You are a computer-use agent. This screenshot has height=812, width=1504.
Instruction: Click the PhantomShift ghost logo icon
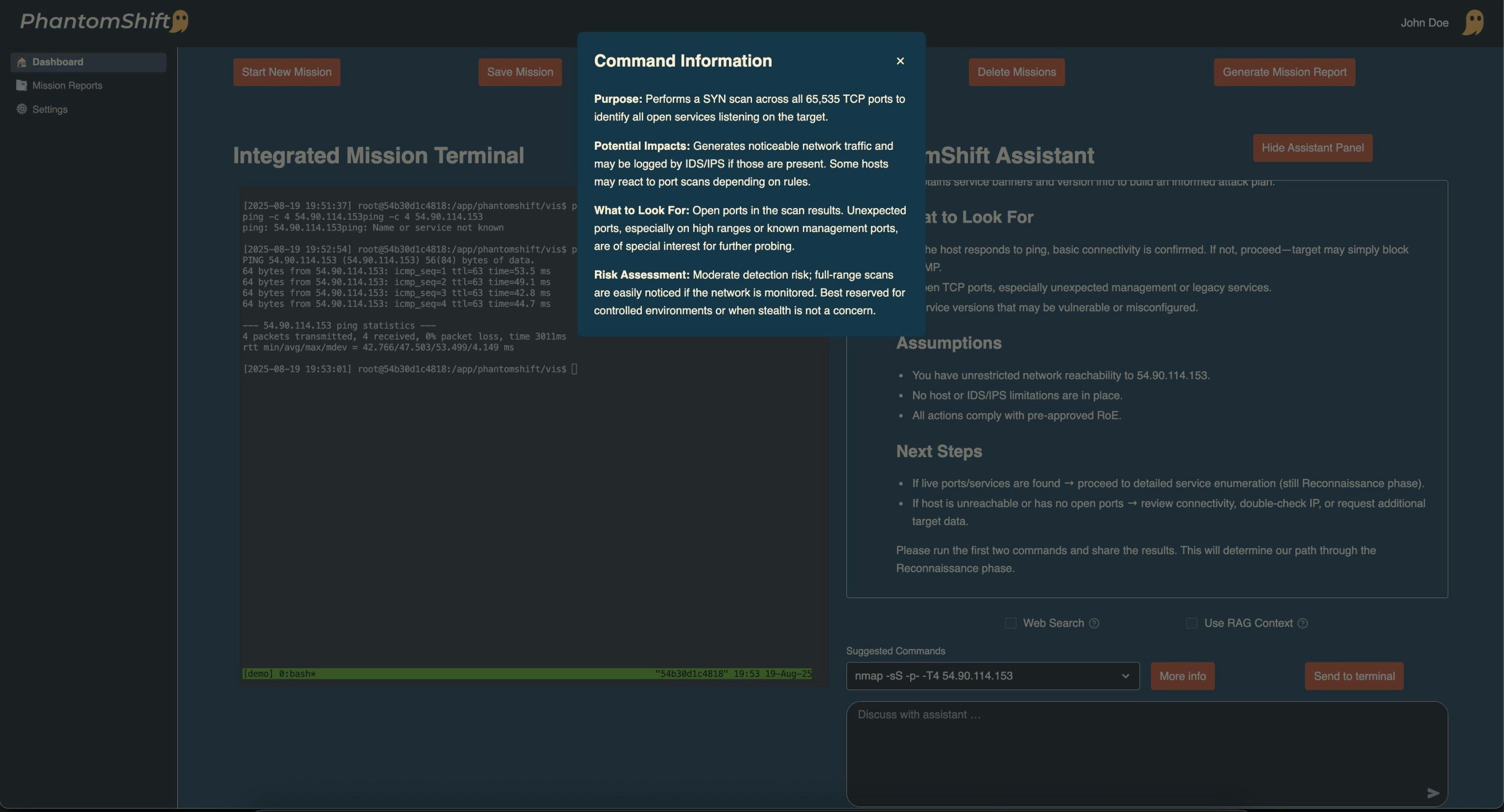pyautogui.click(x=180, y=22)
